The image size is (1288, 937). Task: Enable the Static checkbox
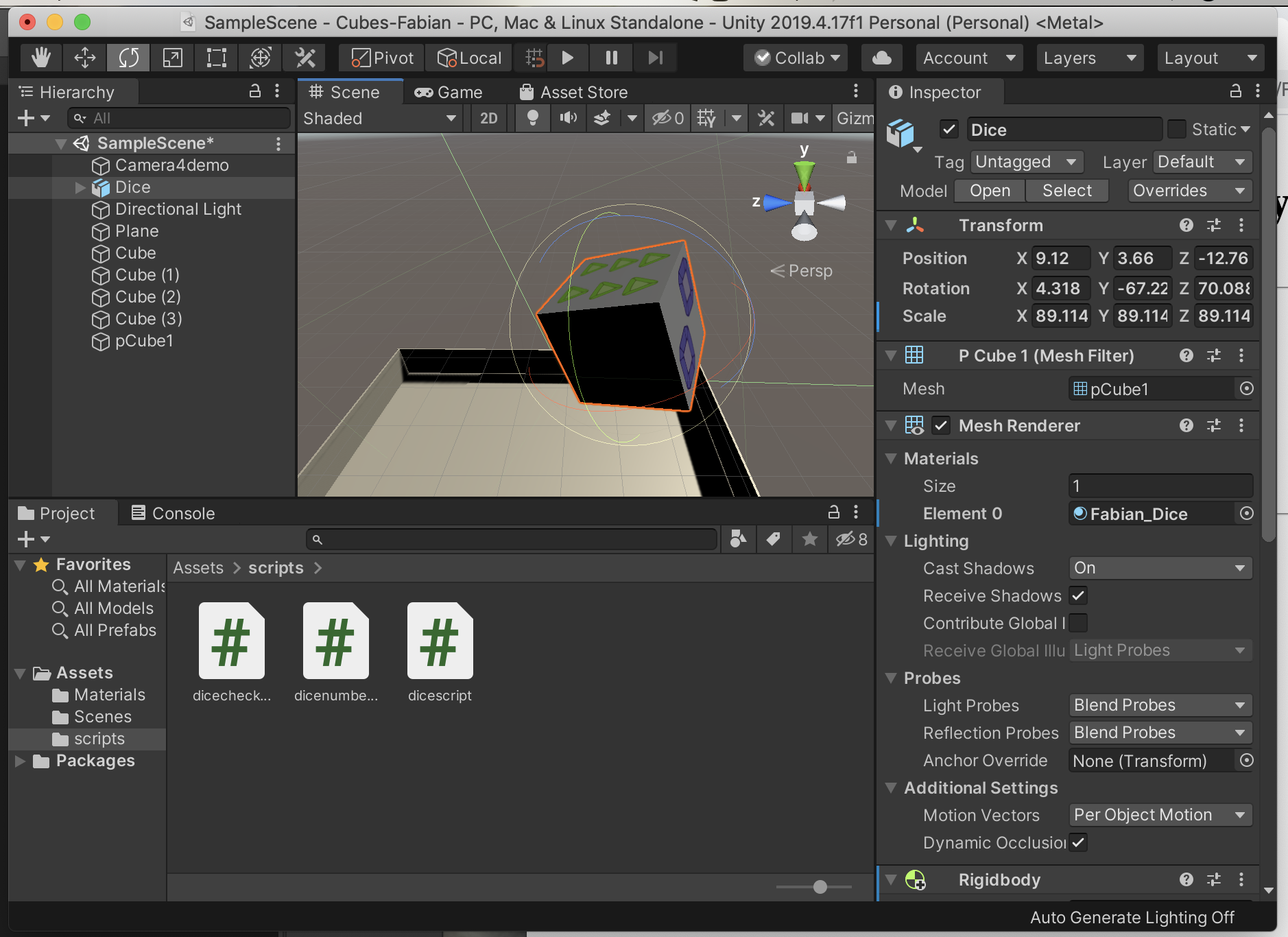pos(1176,130)
